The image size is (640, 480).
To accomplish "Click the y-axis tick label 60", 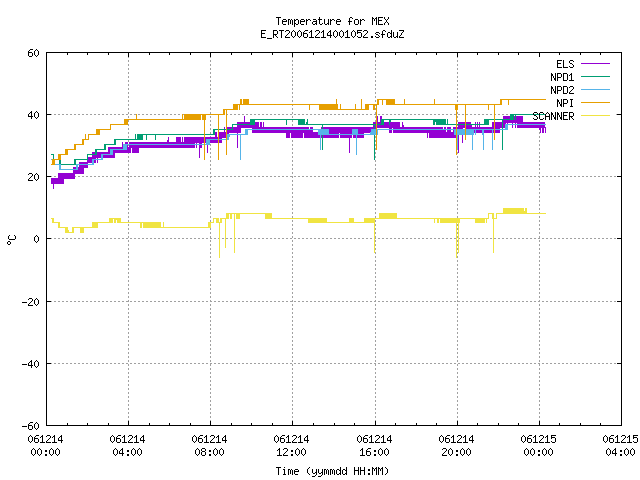I will pos(33,53).
